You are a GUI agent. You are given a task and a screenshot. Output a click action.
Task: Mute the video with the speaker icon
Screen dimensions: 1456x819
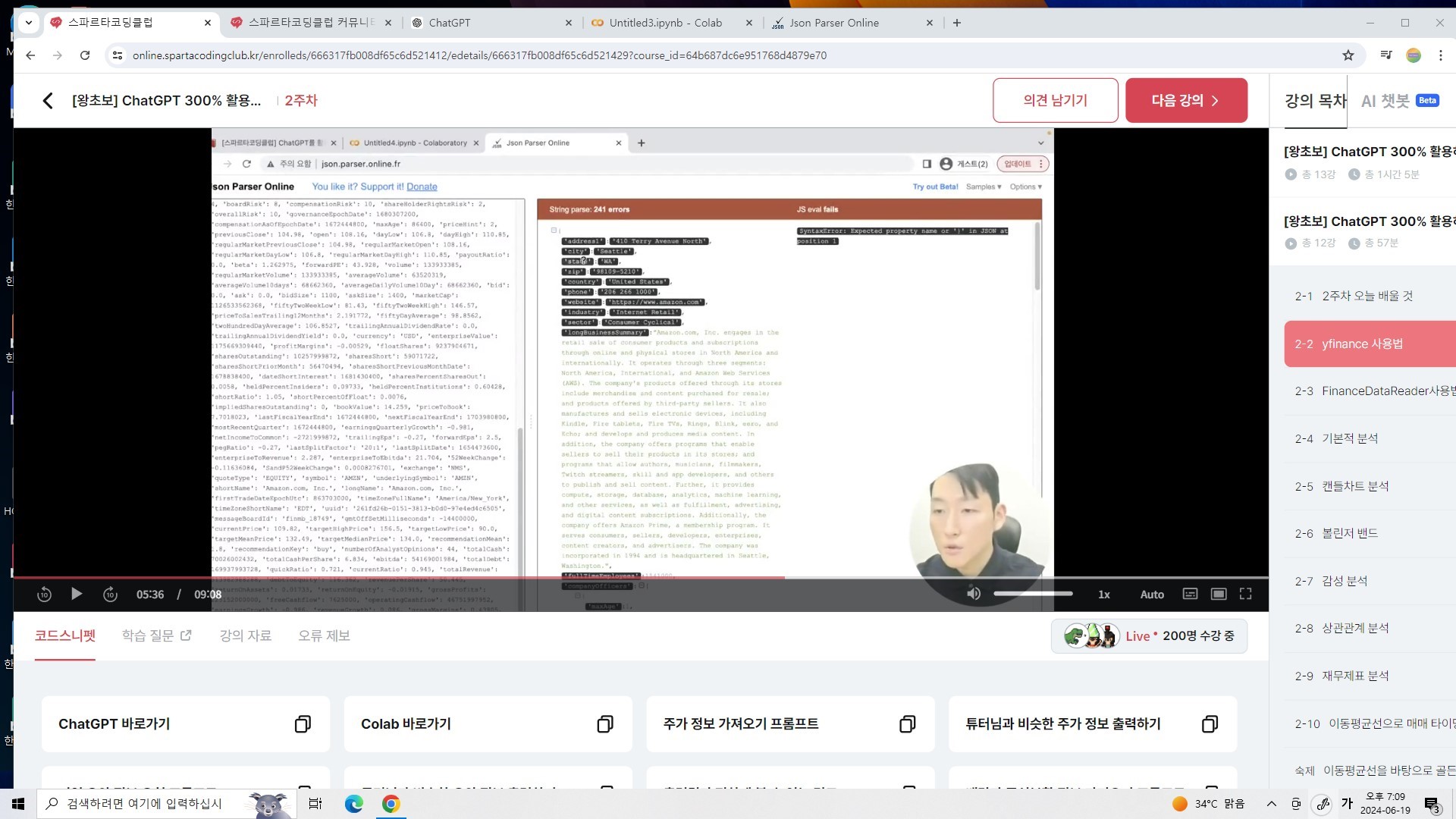(x=974, y=594)
